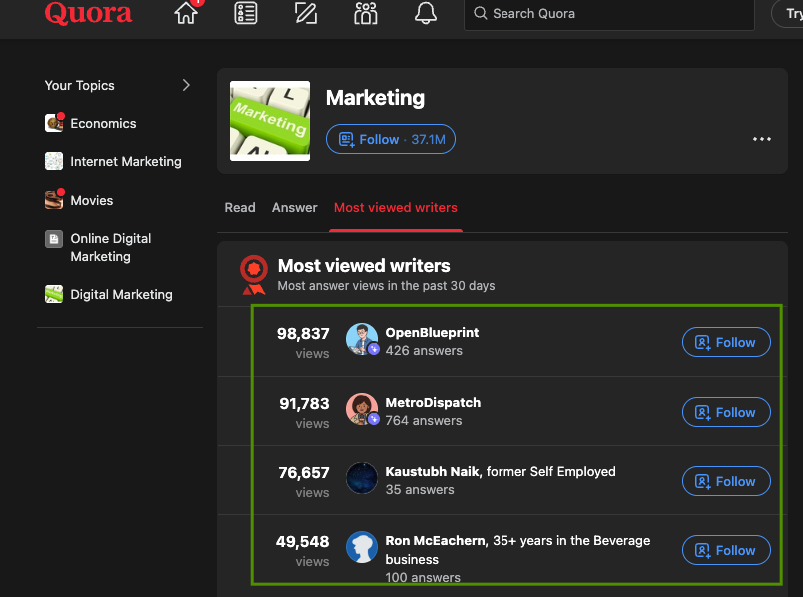The image size is (803, 597).
Task: Open the Economics topic
Action: [103, 123]
